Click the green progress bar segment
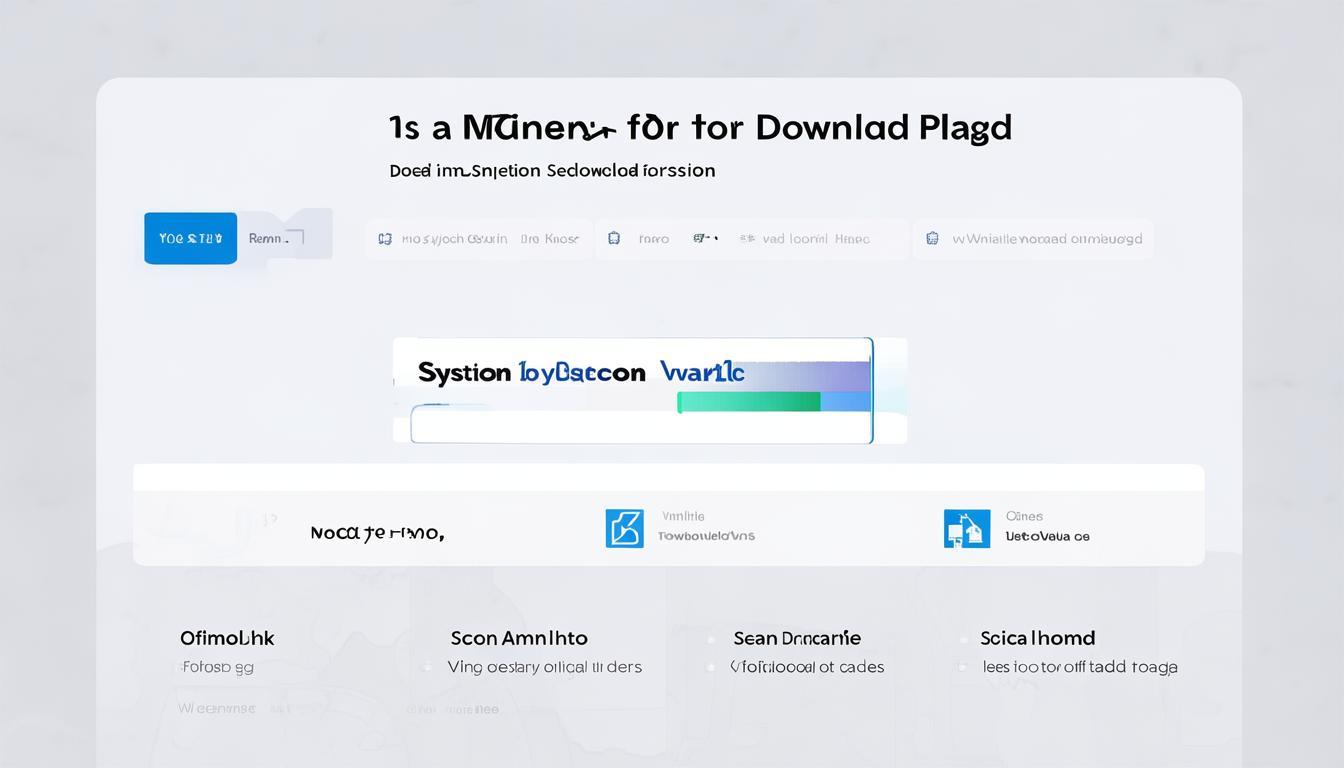Viewport: 1344px width, 768px height. pos(748,402)
